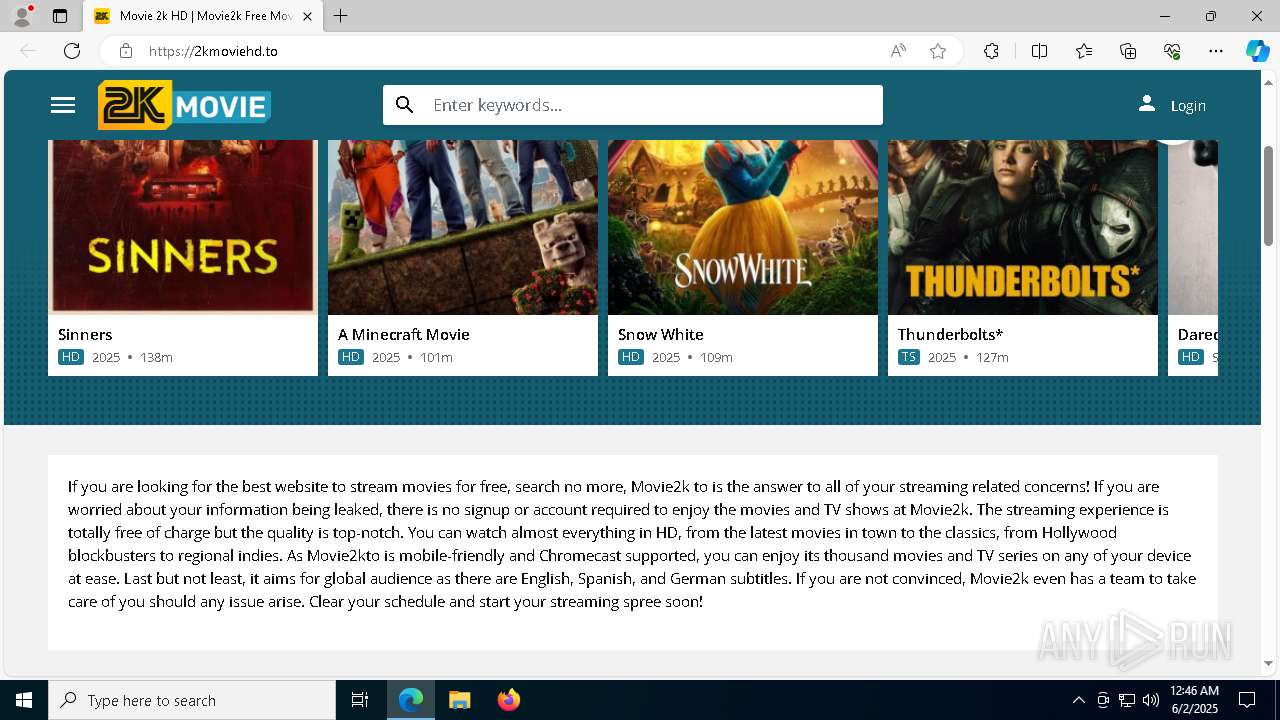Open the Snow White movie poster
The height and width of the screenshot is (720, 1280).
(x=743, y=227)
